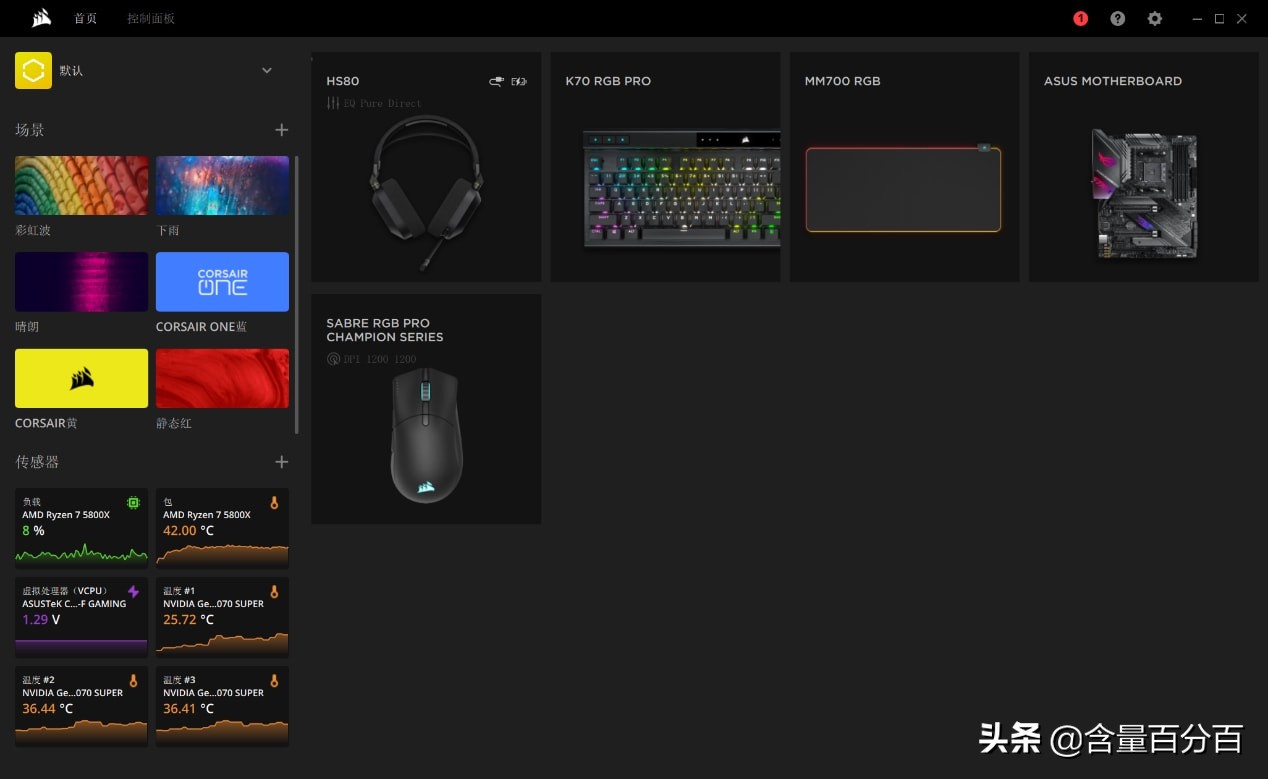Open the help question mark icon
The width and height of the screenshot is (1268, 779).
(x=1118, y=19)
